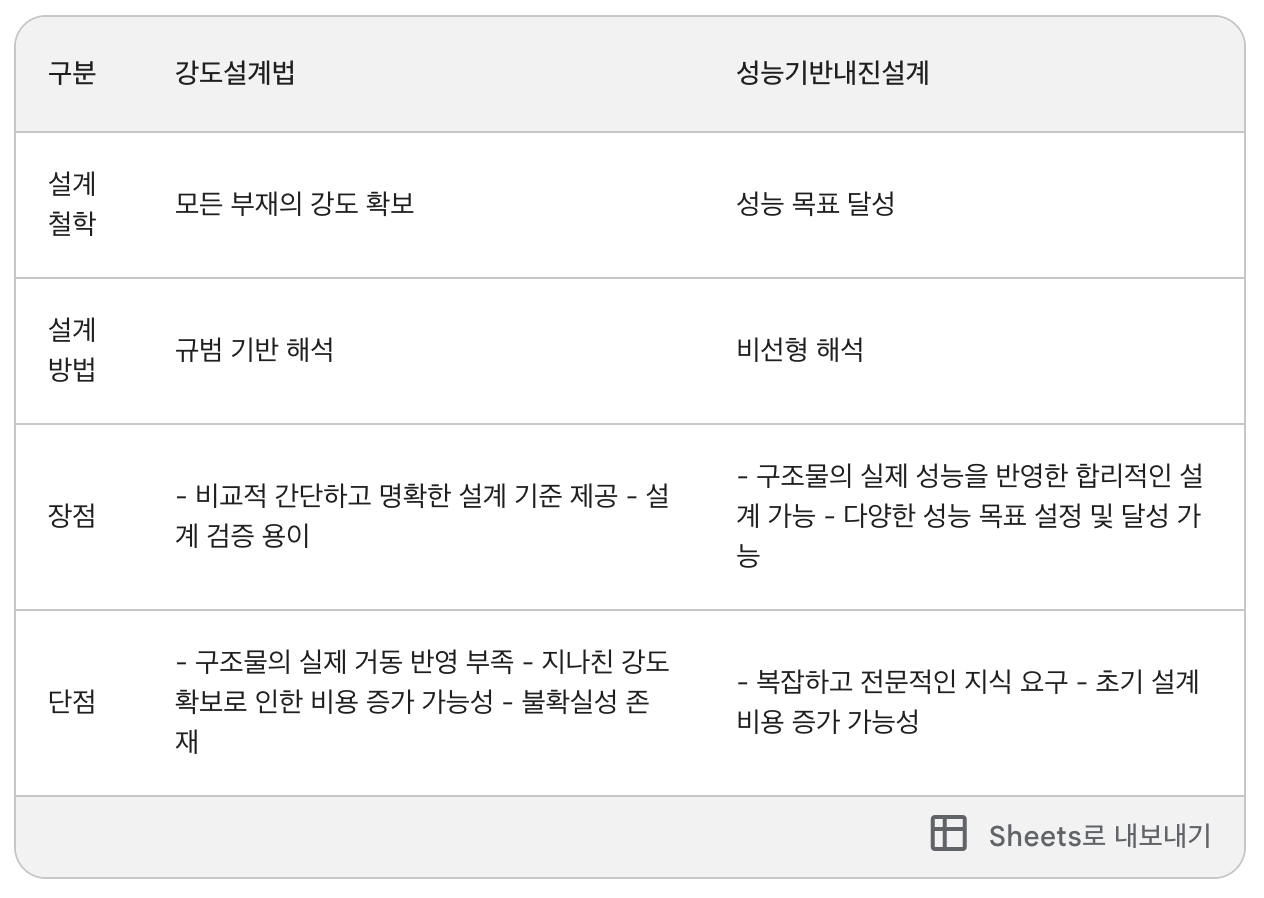Click the Sheets export table icon

tap(948, 834)
